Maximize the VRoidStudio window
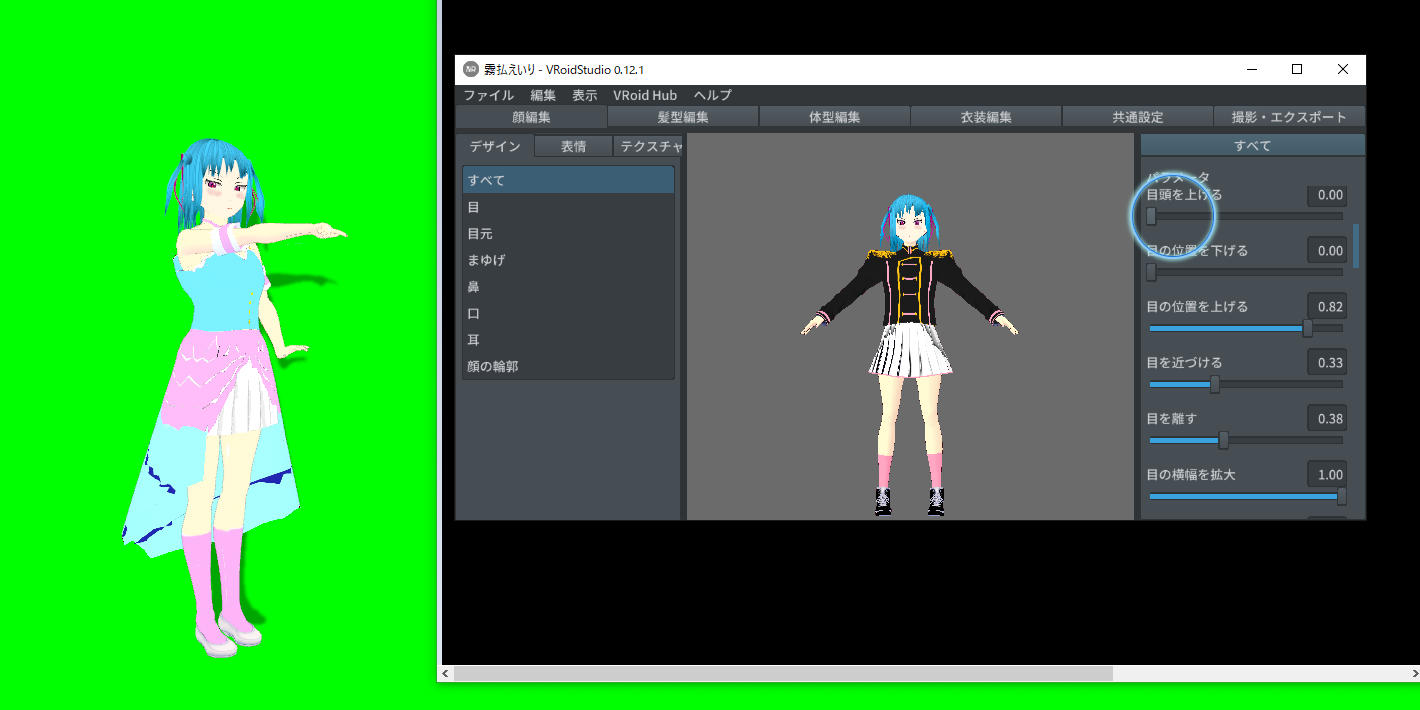Viewport: 1420px width, 710px height. point(1297,70)
